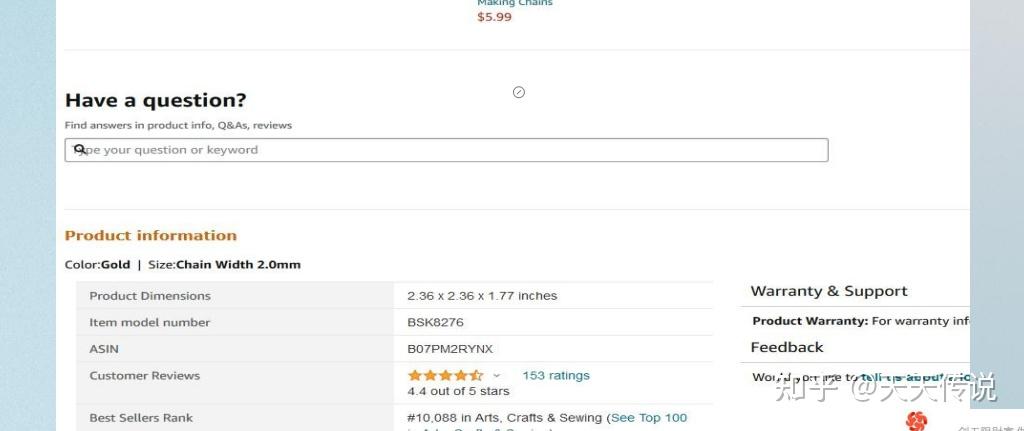Screen dimensions: 1024x431
Task: Open the 153 ratings link
Action: [556, 376]
